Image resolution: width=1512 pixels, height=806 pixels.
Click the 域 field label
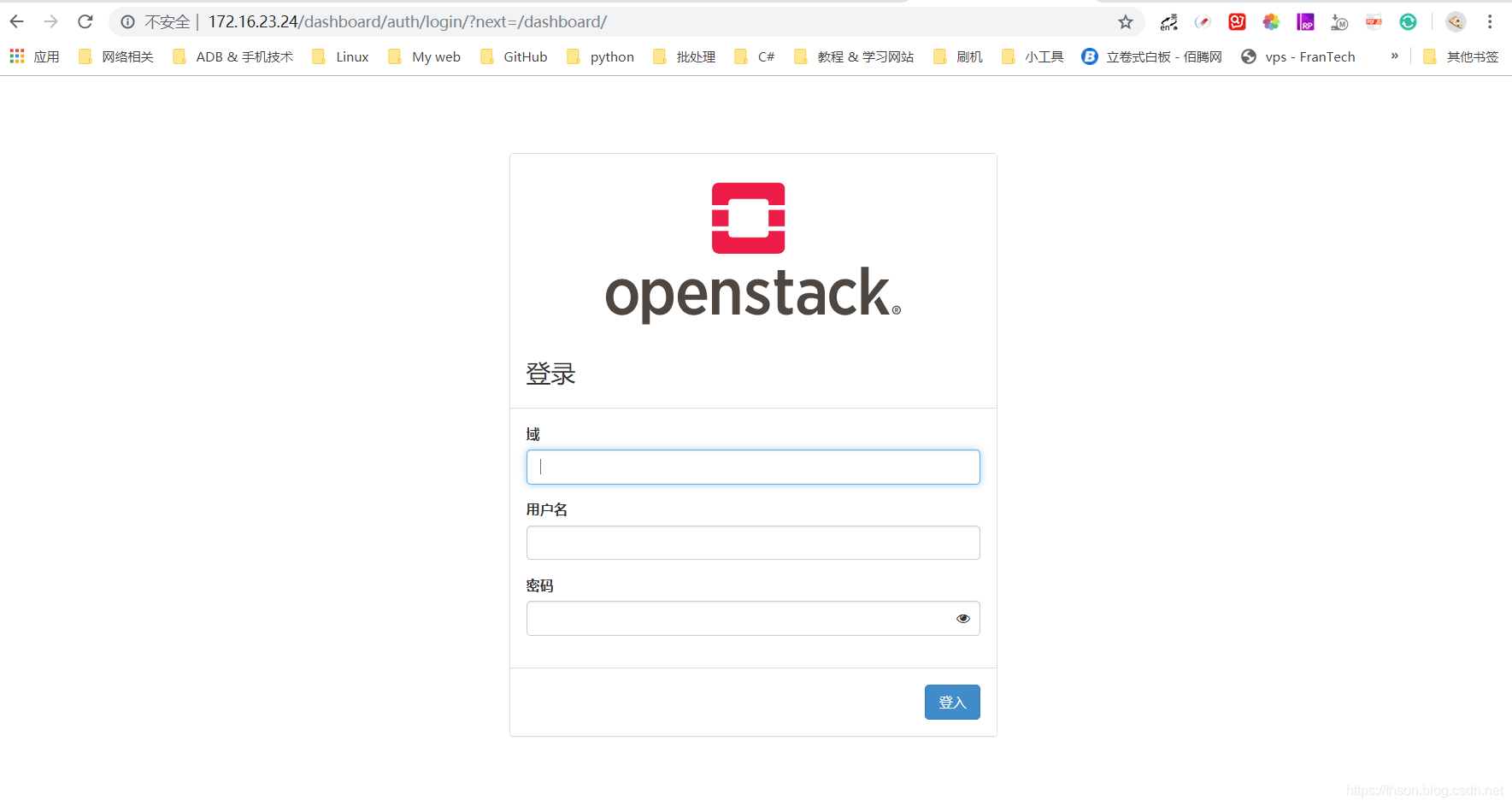pyautogui.click(x=533, y=434)
